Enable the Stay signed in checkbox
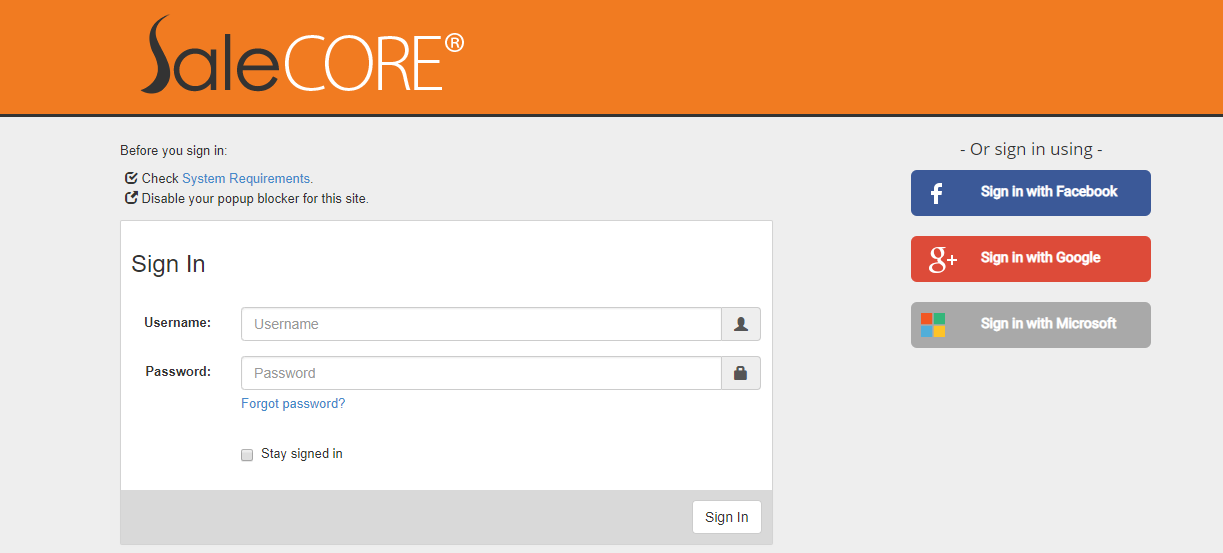The image size is (1223, 553). [247, 455]
